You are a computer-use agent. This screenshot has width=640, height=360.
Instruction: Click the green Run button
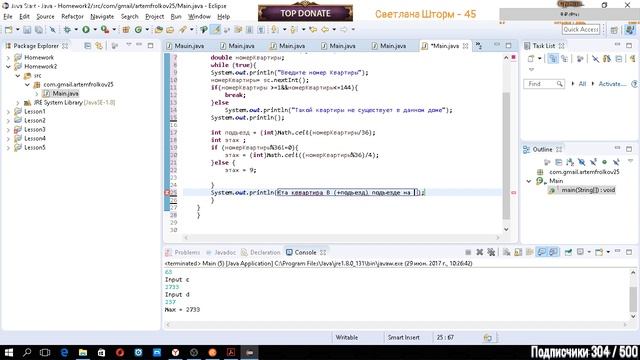pyautogui.click(x=86, y=29)
